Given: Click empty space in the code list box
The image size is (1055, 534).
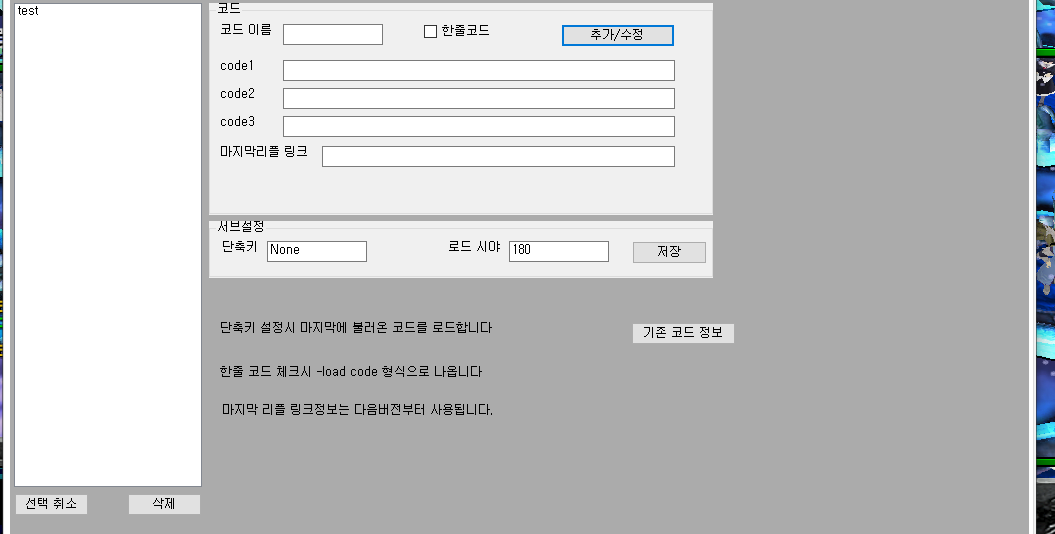Looking at the screenshot, I should (108, 250).
